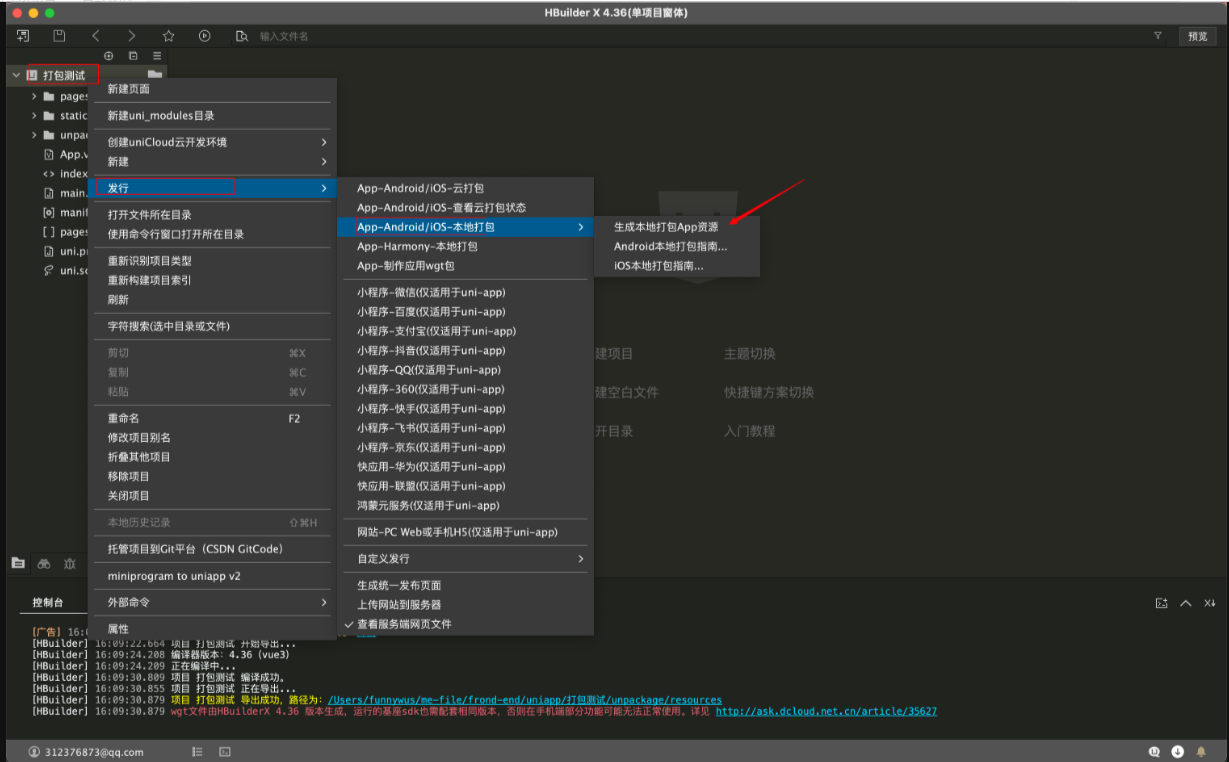1229x762 pixels.
Task: Expand the pages folder
Action: click(34, 97)
